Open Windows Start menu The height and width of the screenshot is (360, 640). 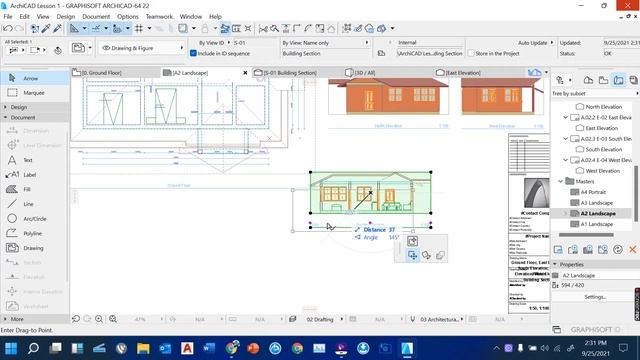point(11,348)
